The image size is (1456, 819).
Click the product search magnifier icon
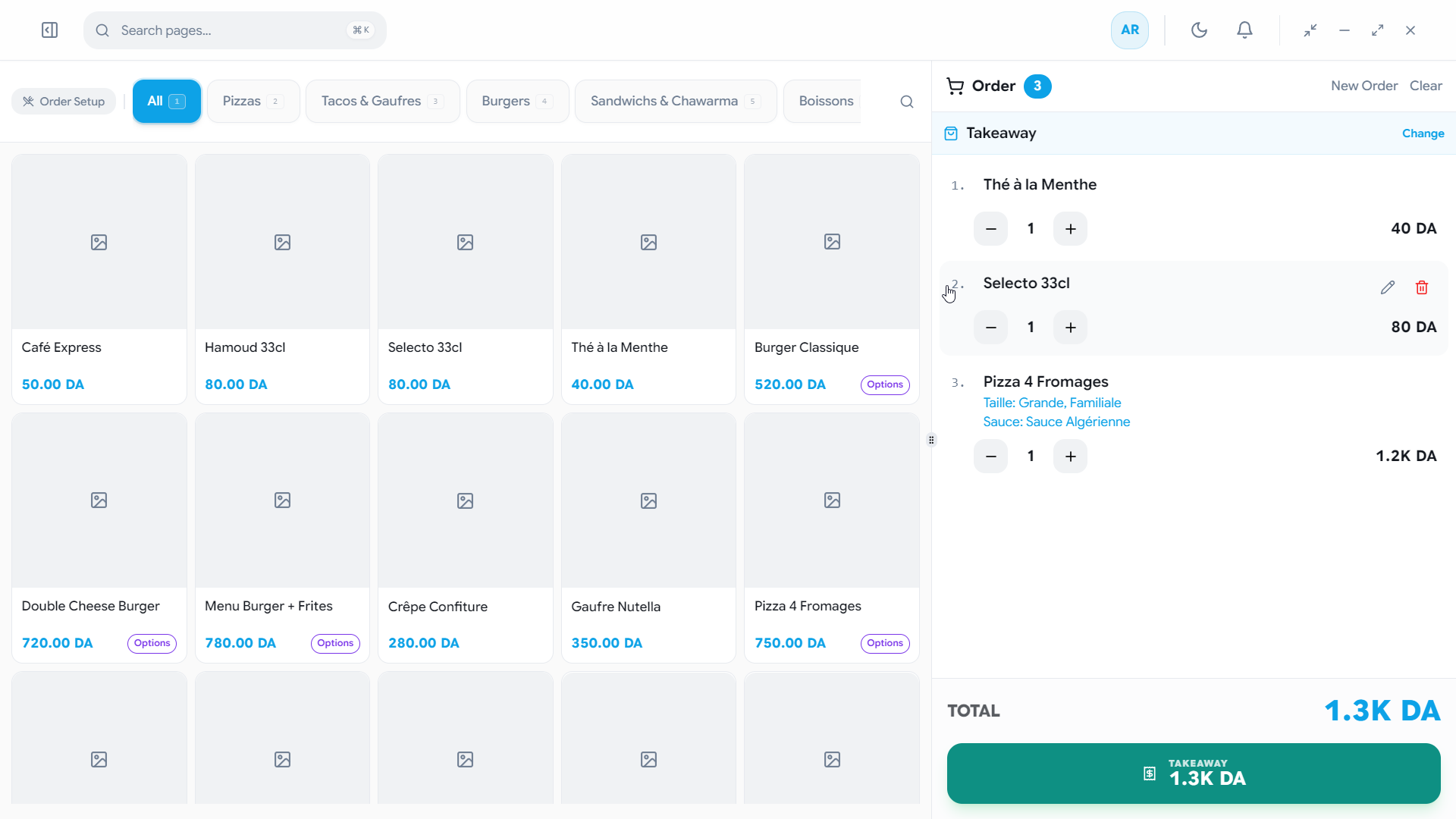906,102
